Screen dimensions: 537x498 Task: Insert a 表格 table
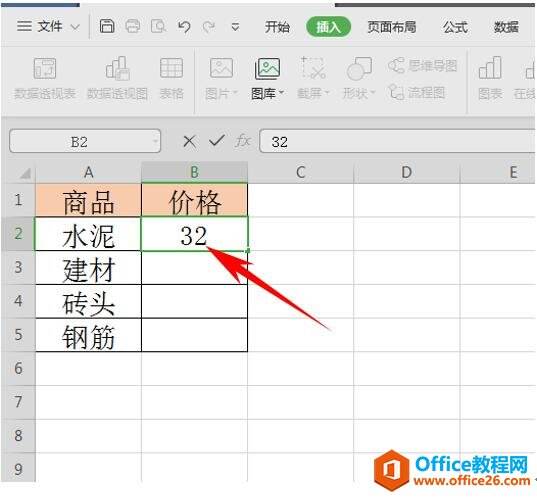(x=172, y=79)
